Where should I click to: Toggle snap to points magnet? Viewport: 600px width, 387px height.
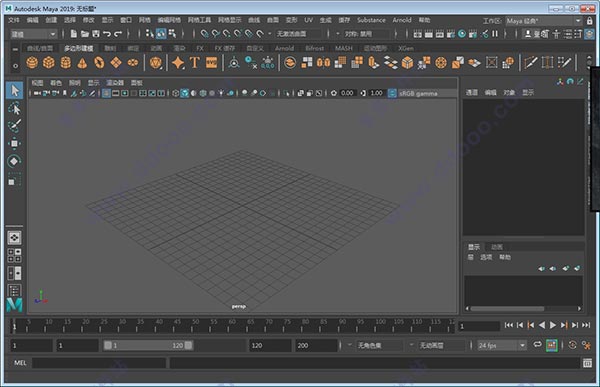pyautogui.click(x=227, y=34)
